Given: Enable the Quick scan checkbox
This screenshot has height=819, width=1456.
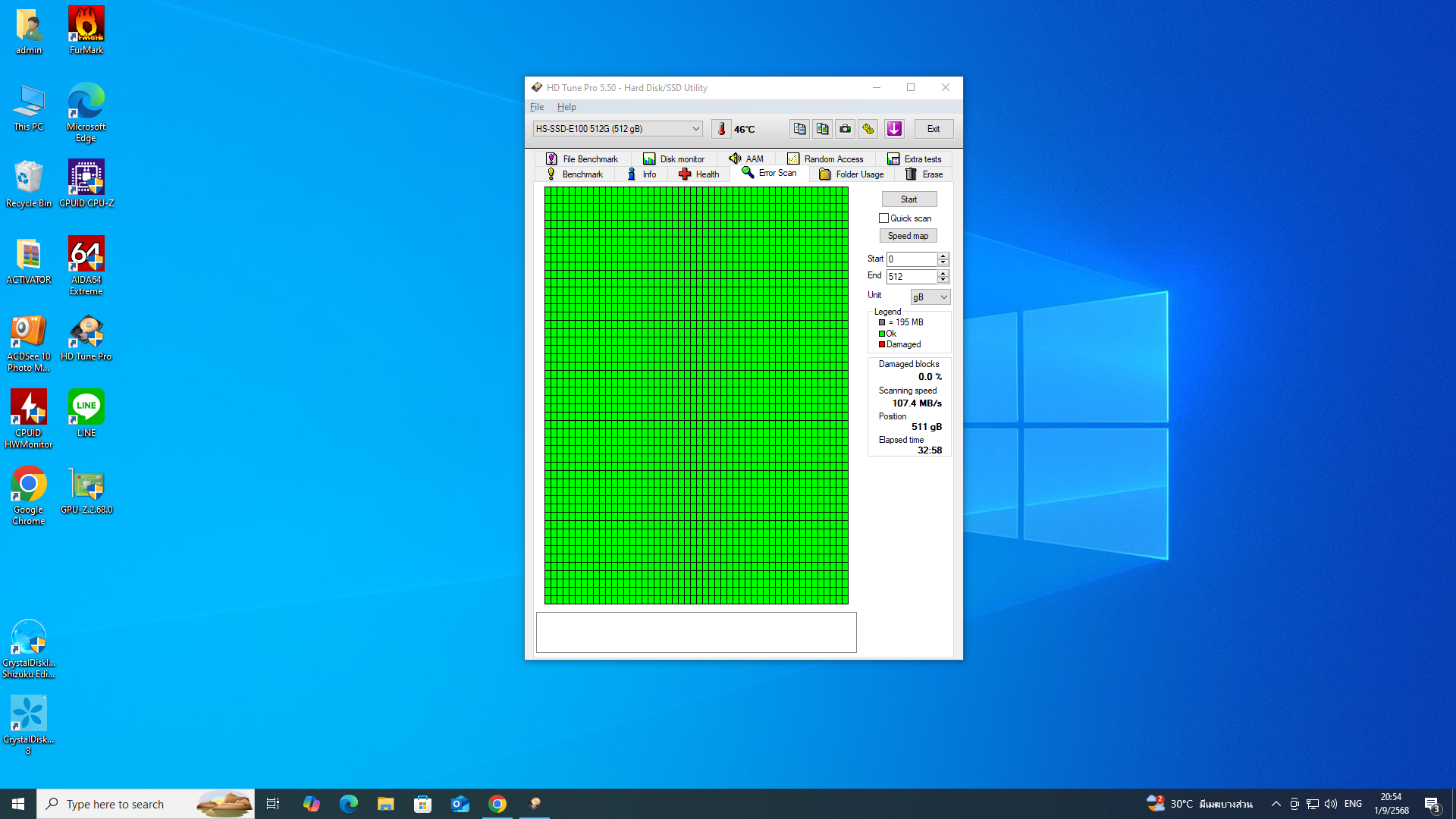Looking at the screenshot, I should (x=883, y=218).
